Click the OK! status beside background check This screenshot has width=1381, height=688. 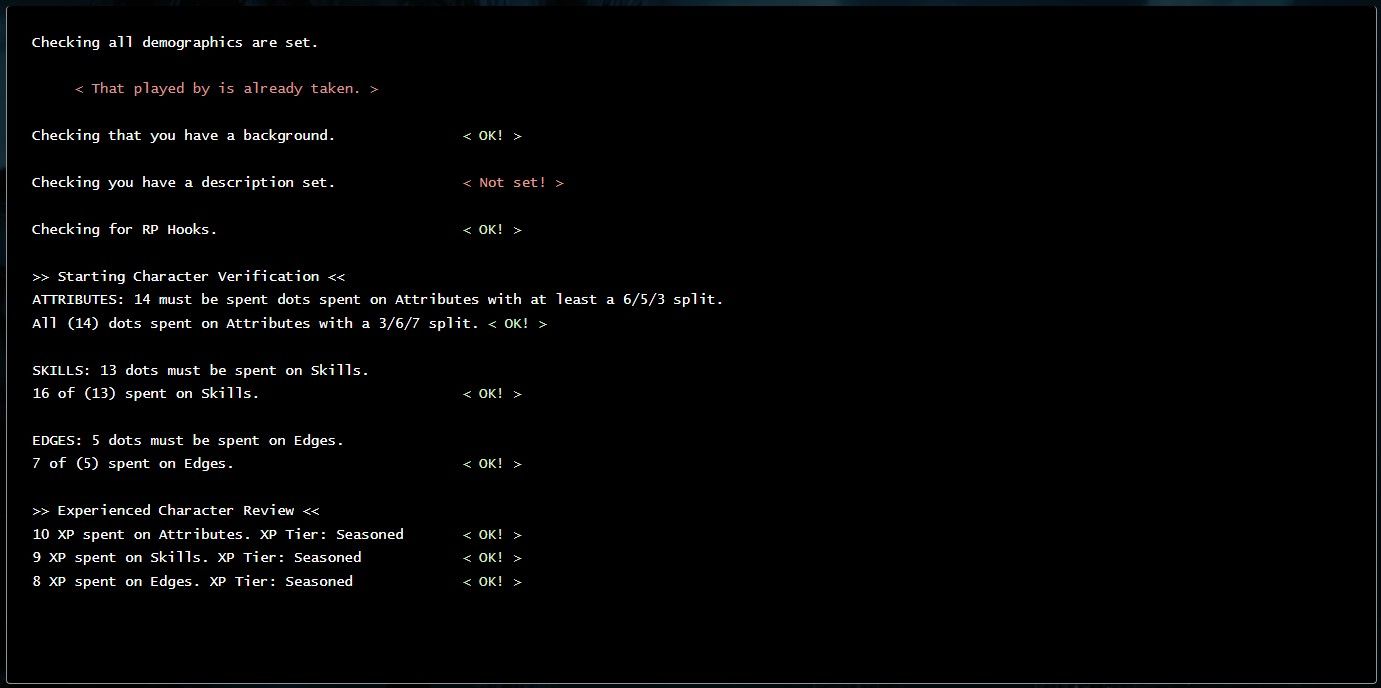coord(492,136)
